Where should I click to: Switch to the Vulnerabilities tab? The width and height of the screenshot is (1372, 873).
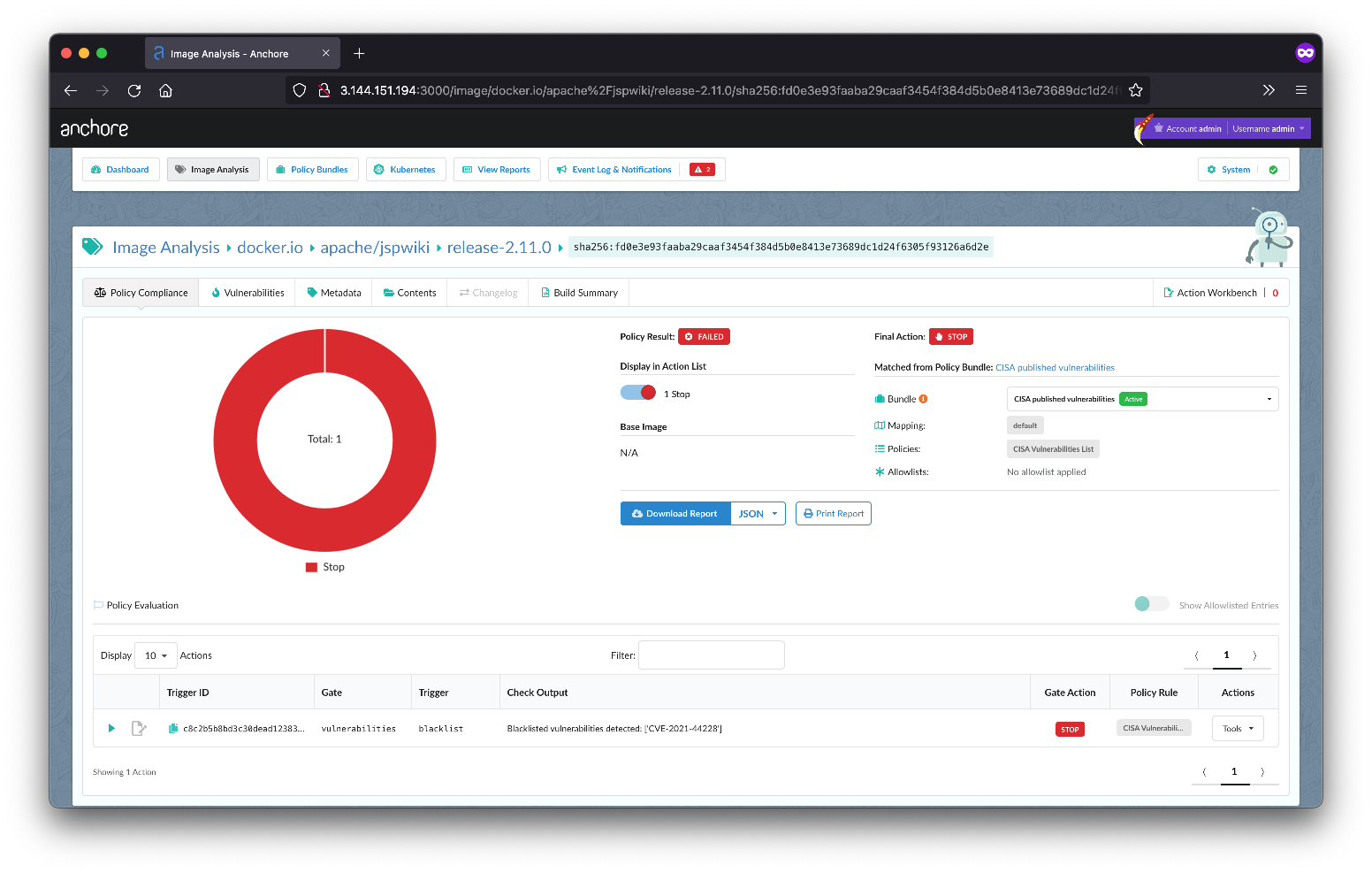pyautogui.click(x=248, y=293)
